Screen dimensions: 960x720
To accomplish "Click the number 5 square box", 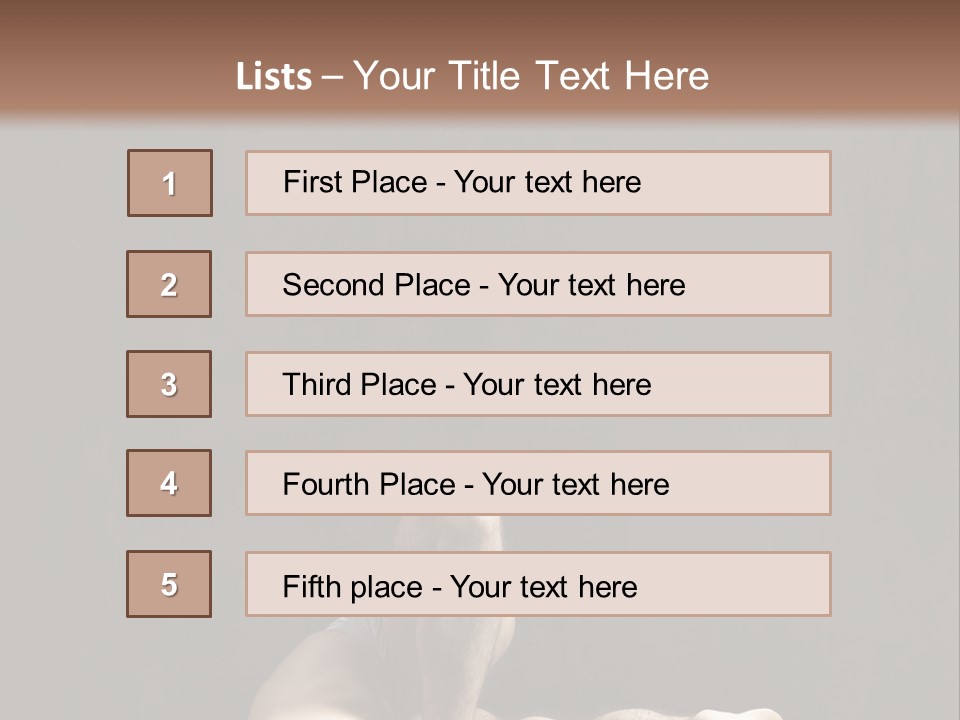I will pos(169,584).
